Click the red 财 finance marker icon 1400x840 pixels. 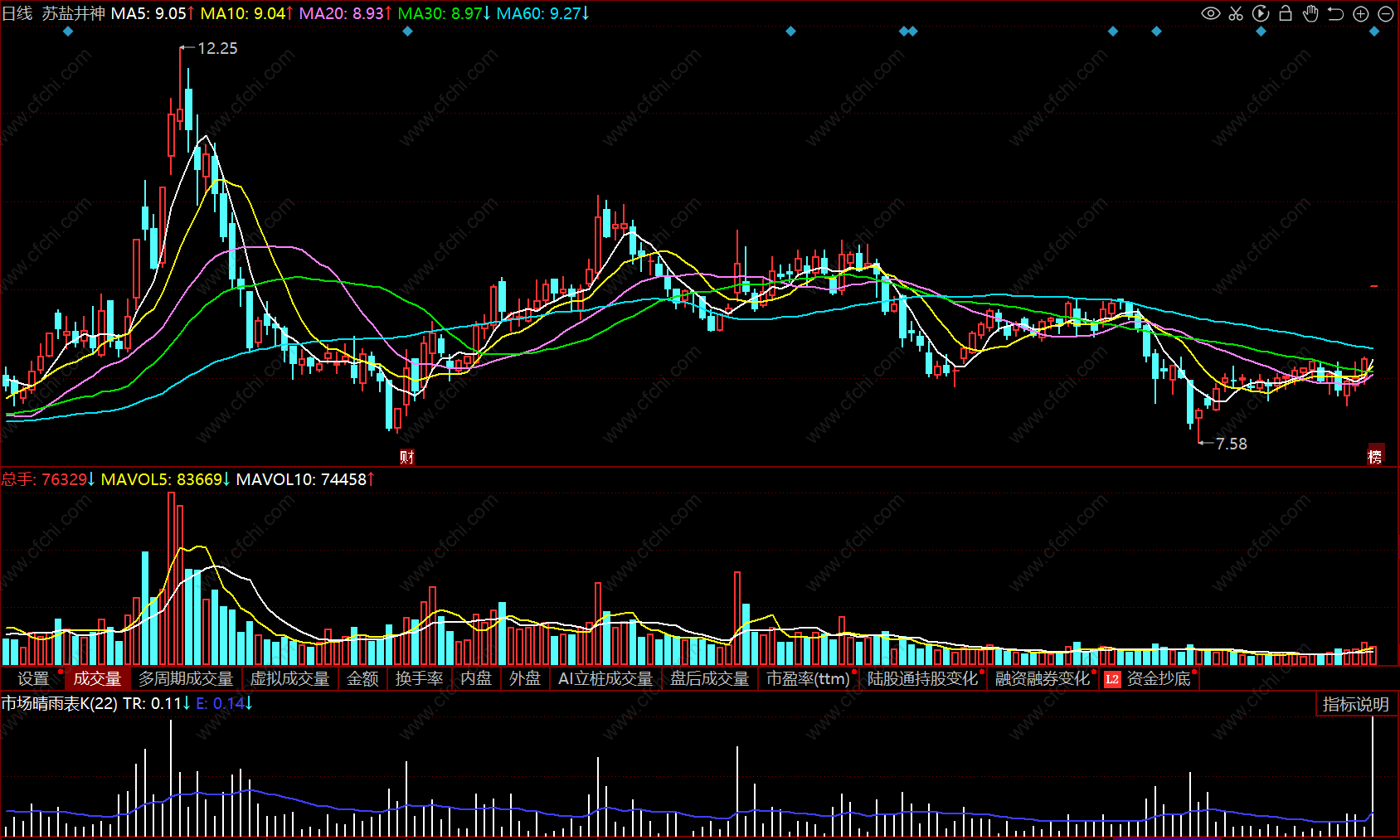[406, 457]
